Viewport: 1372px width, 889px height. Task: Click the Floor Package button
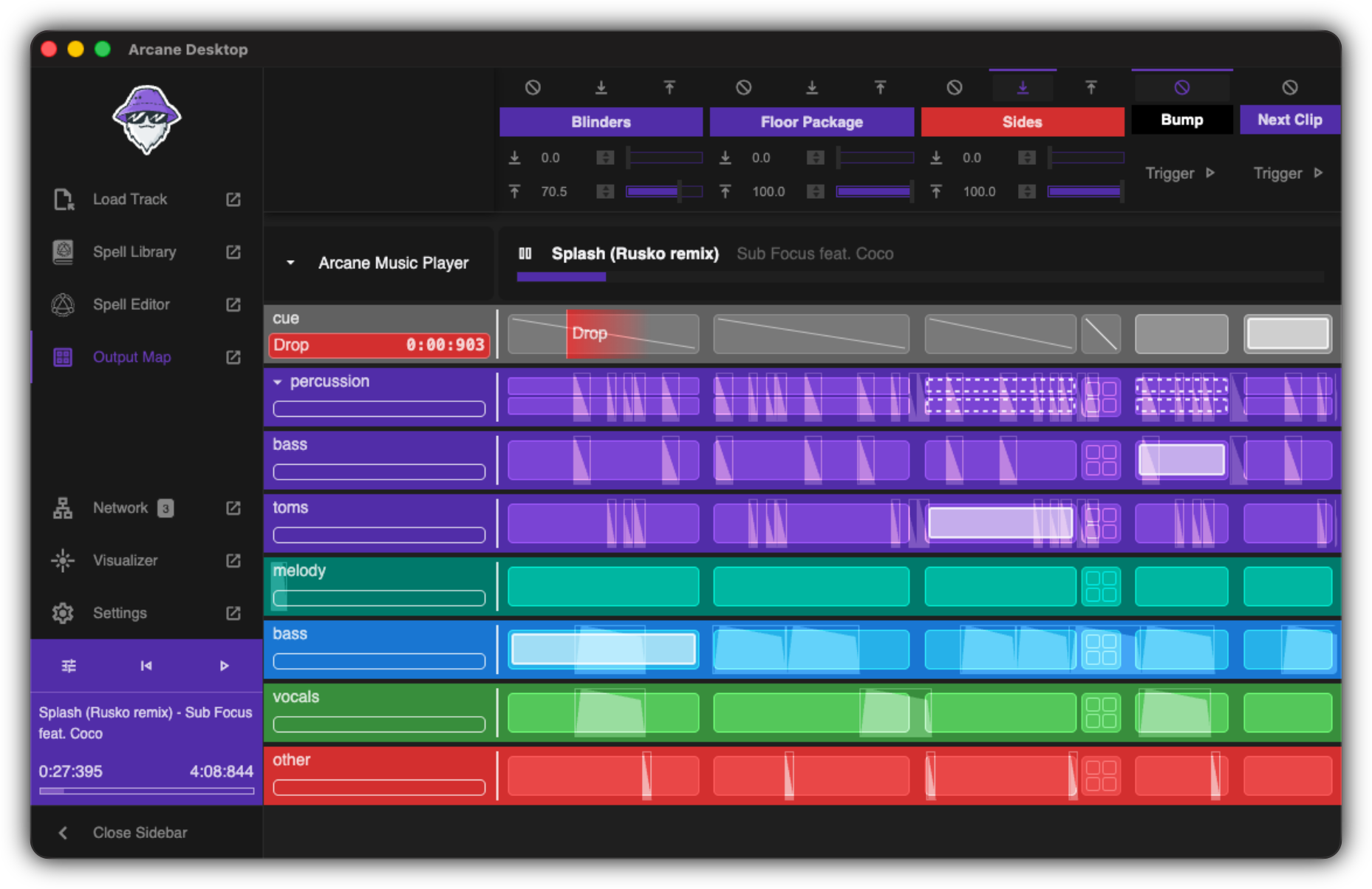tap(811, 122)
